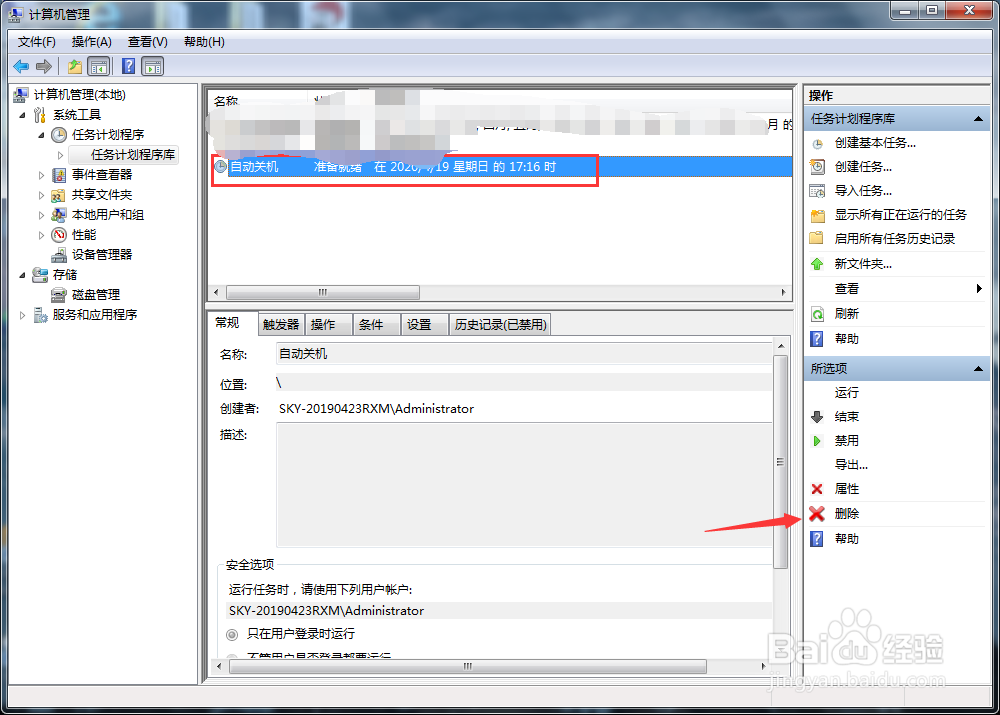Click the 新文件夹 green arrow icon
The width and height of the screenshot is (1000, 715).
(818, 263)
